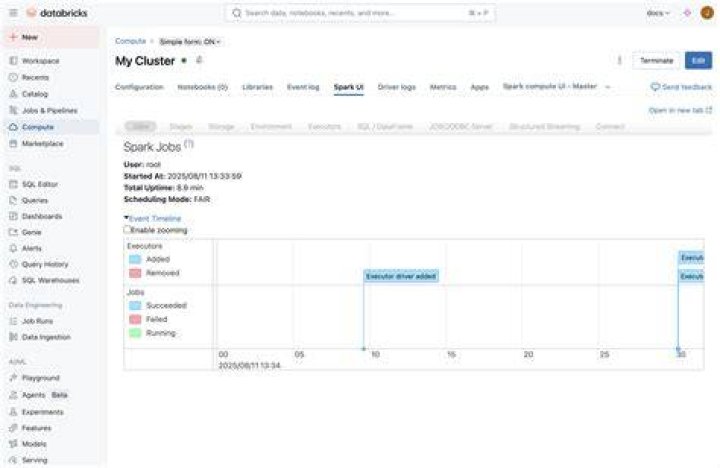Expand the Spark compute UI - Master dropdown

click(x=608, y=87)
